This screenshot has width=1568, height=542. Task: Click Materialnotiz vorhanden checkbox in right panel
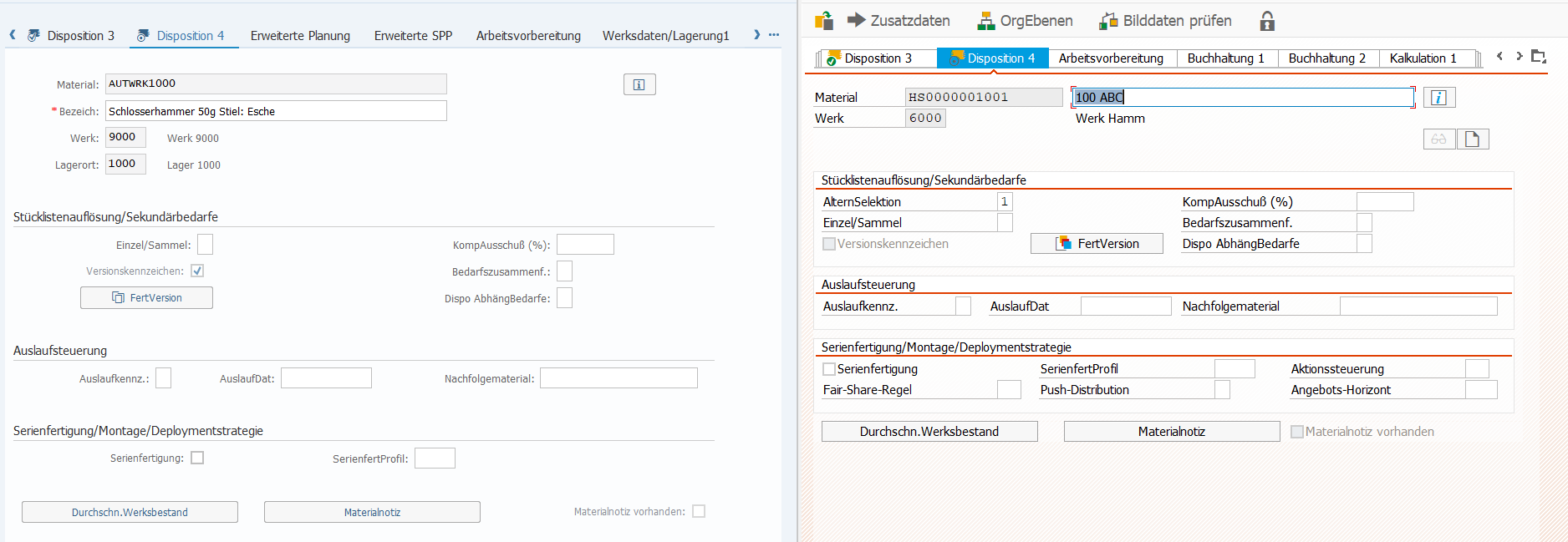pyautogui.click(x=1297, y=432)
